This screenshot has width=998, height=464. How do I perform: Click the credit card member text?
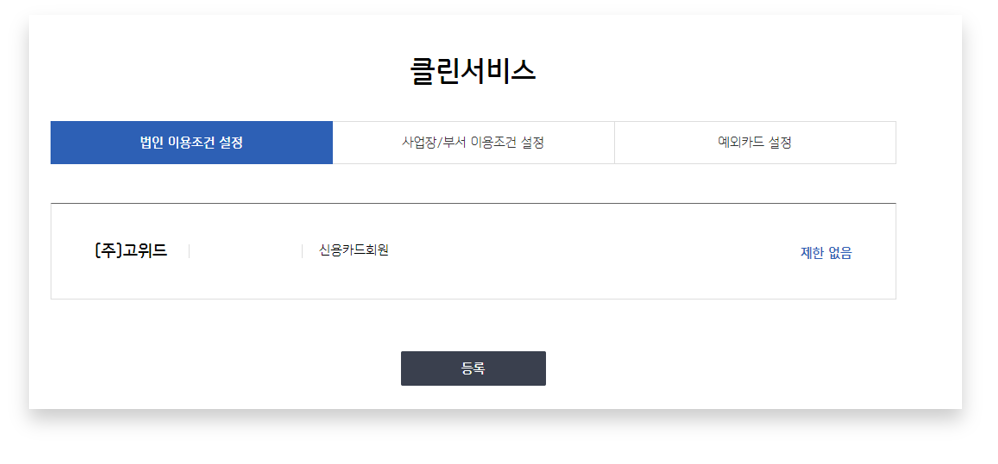[x=353, y=250]
